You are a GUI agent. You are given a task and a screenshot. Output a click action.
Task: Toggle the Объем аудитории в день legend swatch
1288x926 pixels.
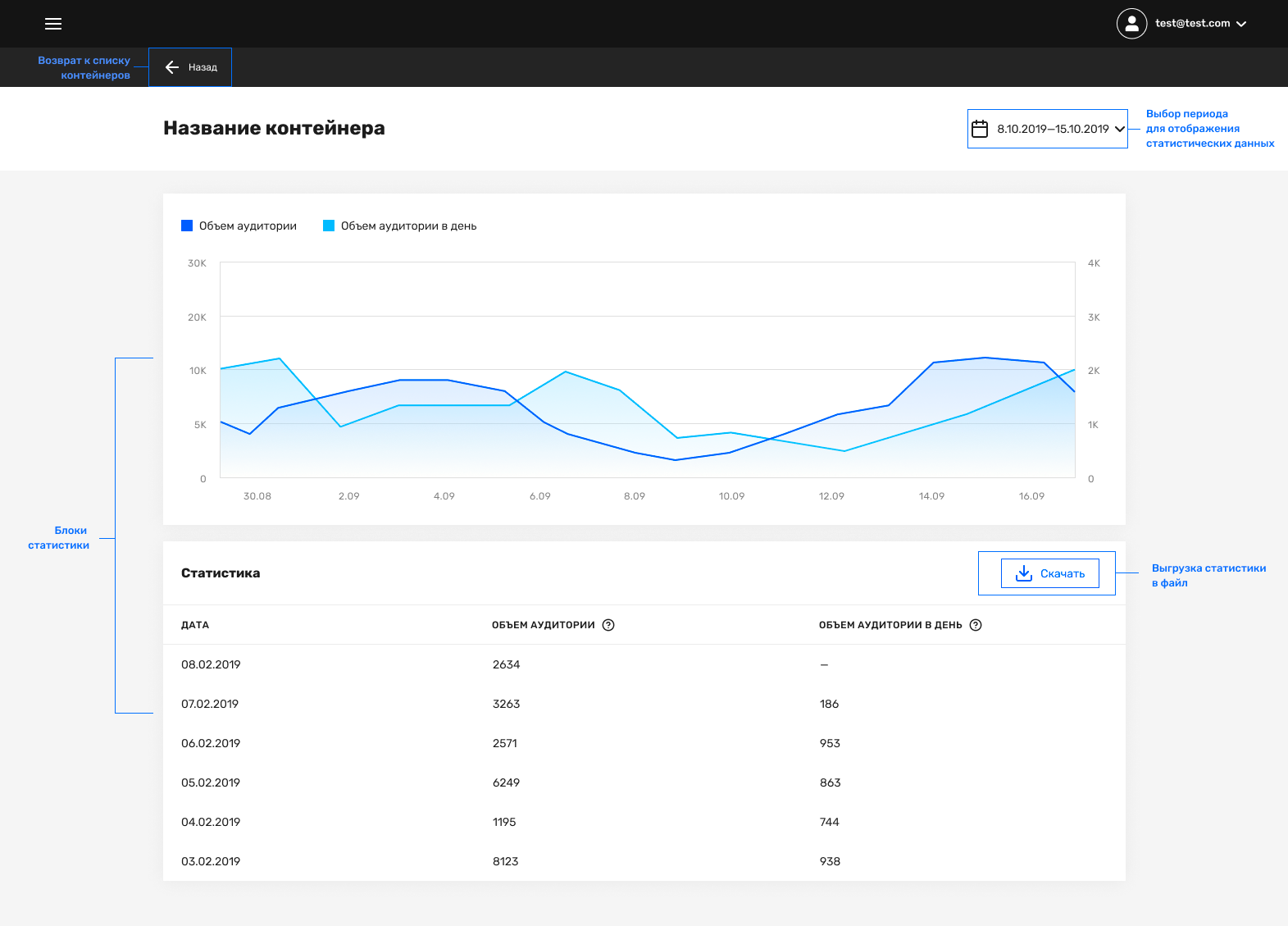[329, 226]
